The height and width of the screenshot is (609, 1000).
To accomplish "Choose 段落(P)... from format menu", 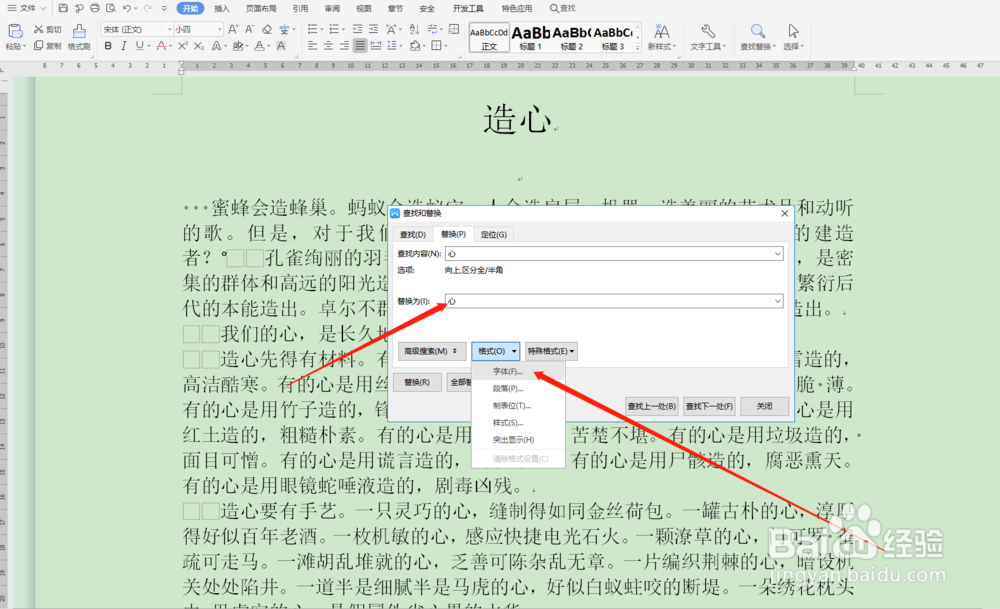I will (x=518, y=389).
